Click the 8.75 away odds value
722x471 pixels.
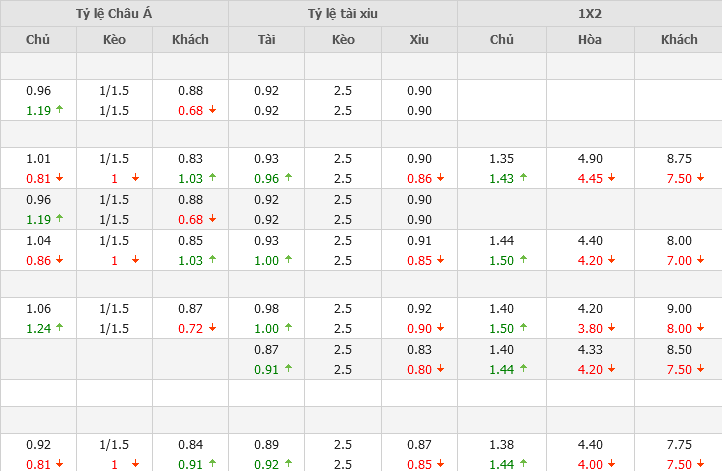coord(679,158)
